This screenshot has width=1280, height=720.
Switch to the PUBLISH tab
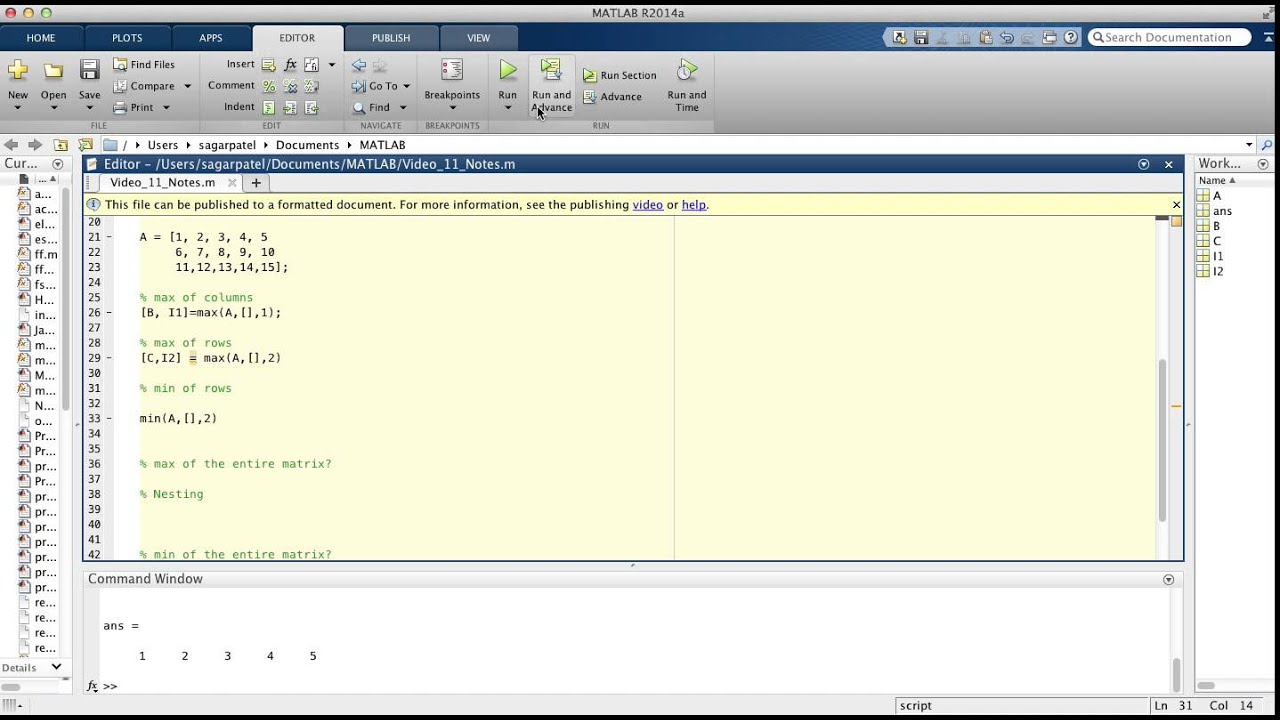(391, 38)
